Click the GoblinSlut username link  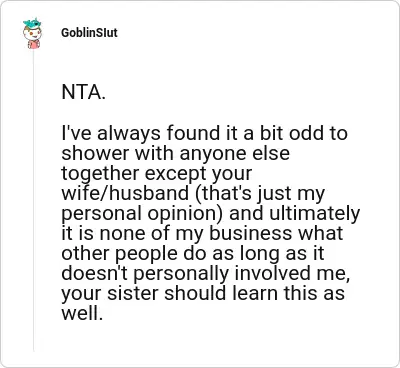[x=89, y=33]
